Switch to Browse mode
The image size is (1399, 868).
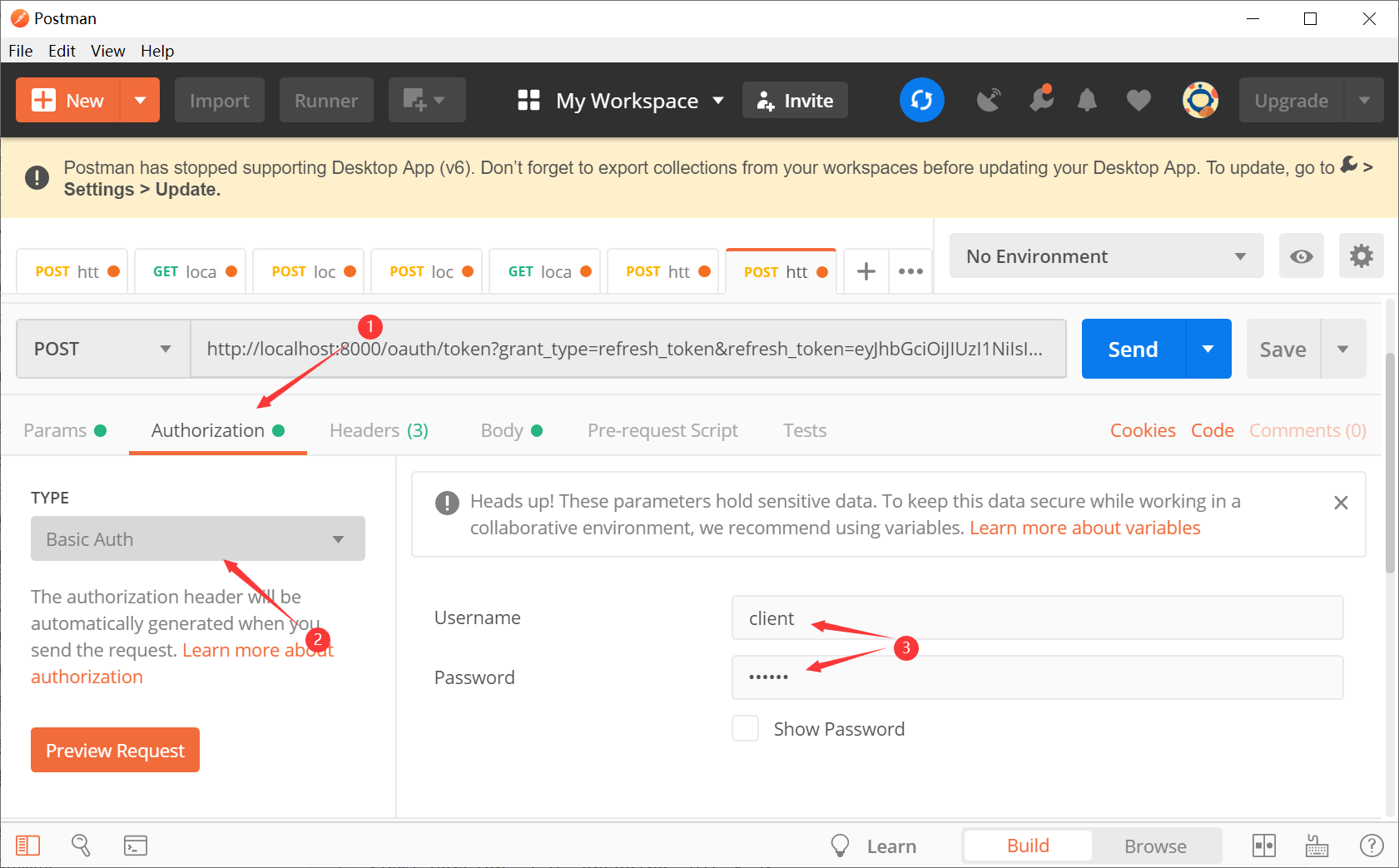[1155, 846]
